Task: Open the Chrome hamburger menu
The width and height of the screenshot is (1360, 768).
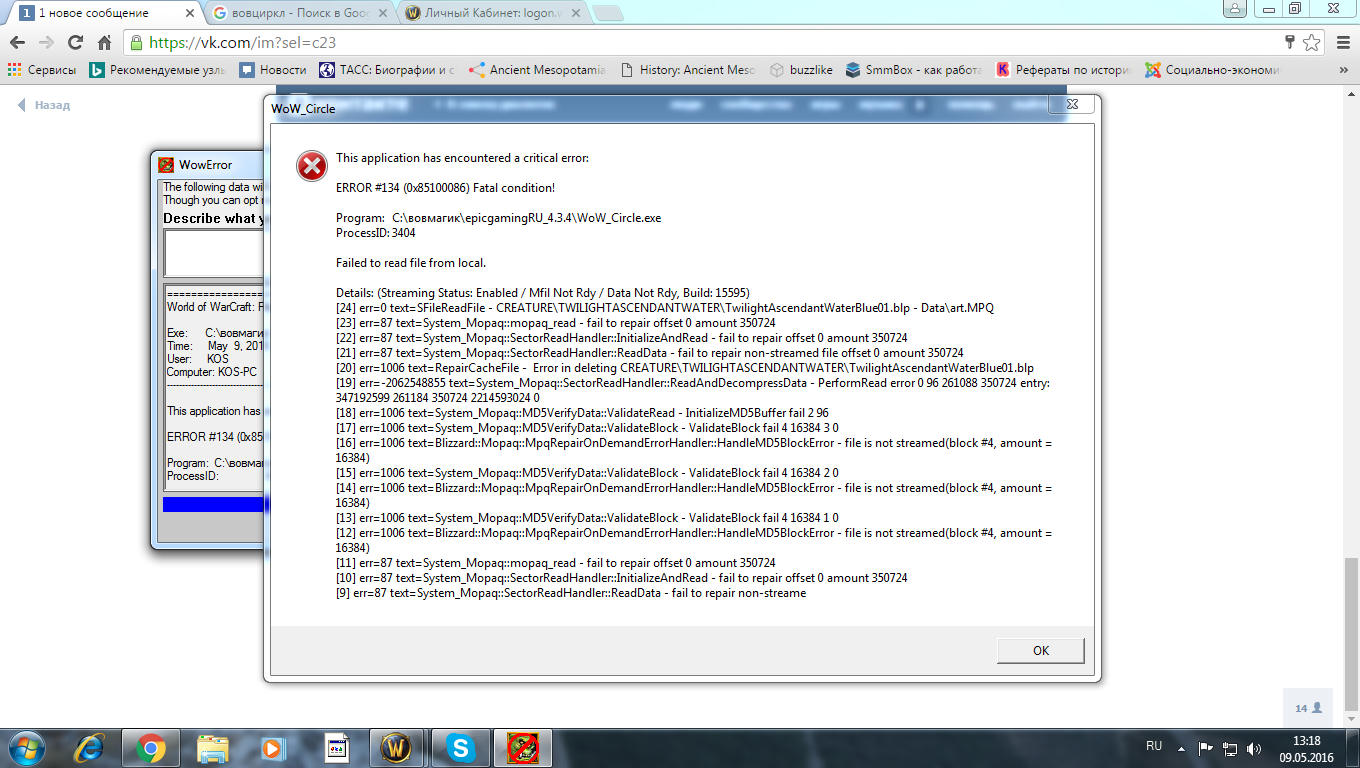Action: pos(1342,43)
